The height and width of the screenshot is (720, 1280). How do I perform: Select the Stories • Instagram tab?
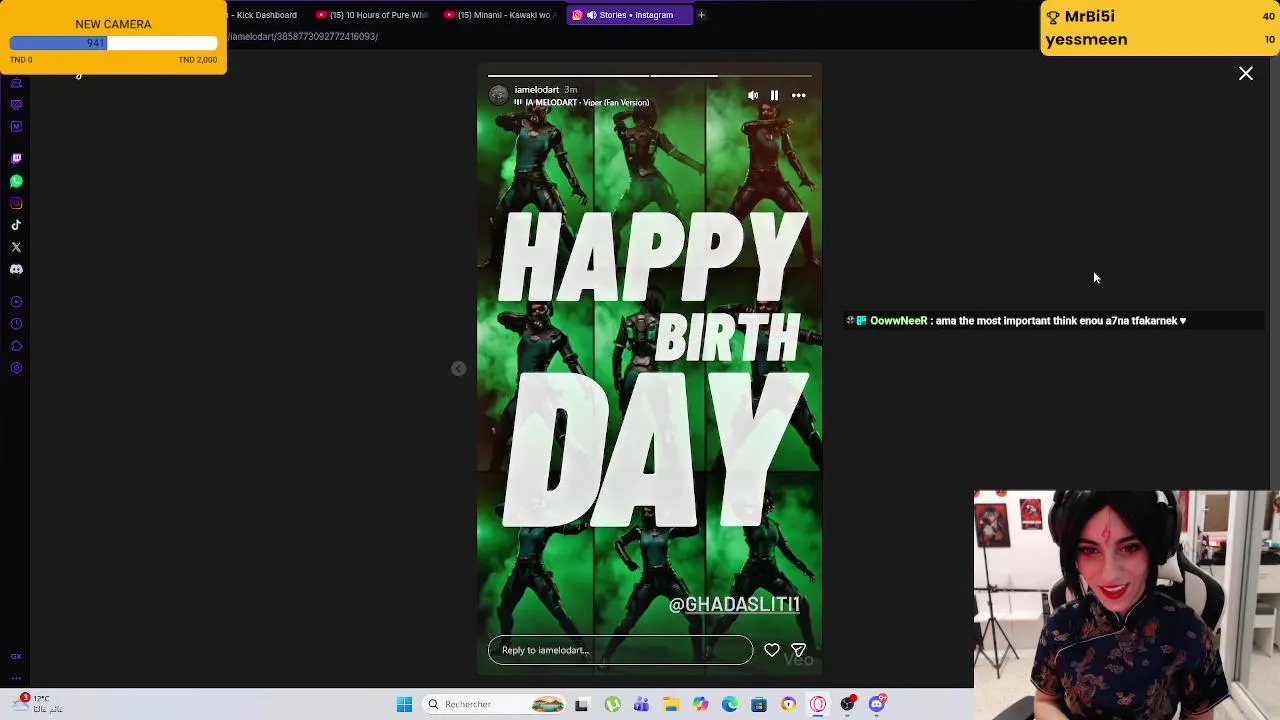point(630,15)
